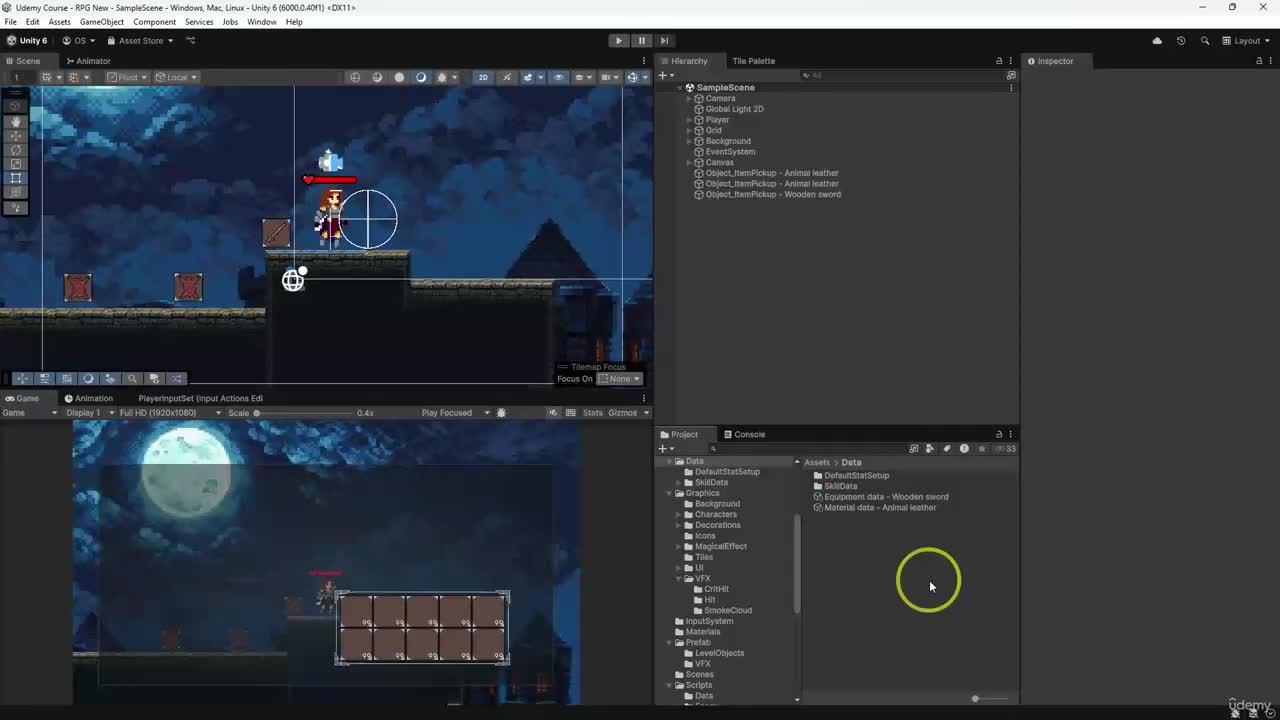This screenshot has width=1280, height=720.
Task: Expand the Player object in Hierarchy
Action: click(689, 120)
